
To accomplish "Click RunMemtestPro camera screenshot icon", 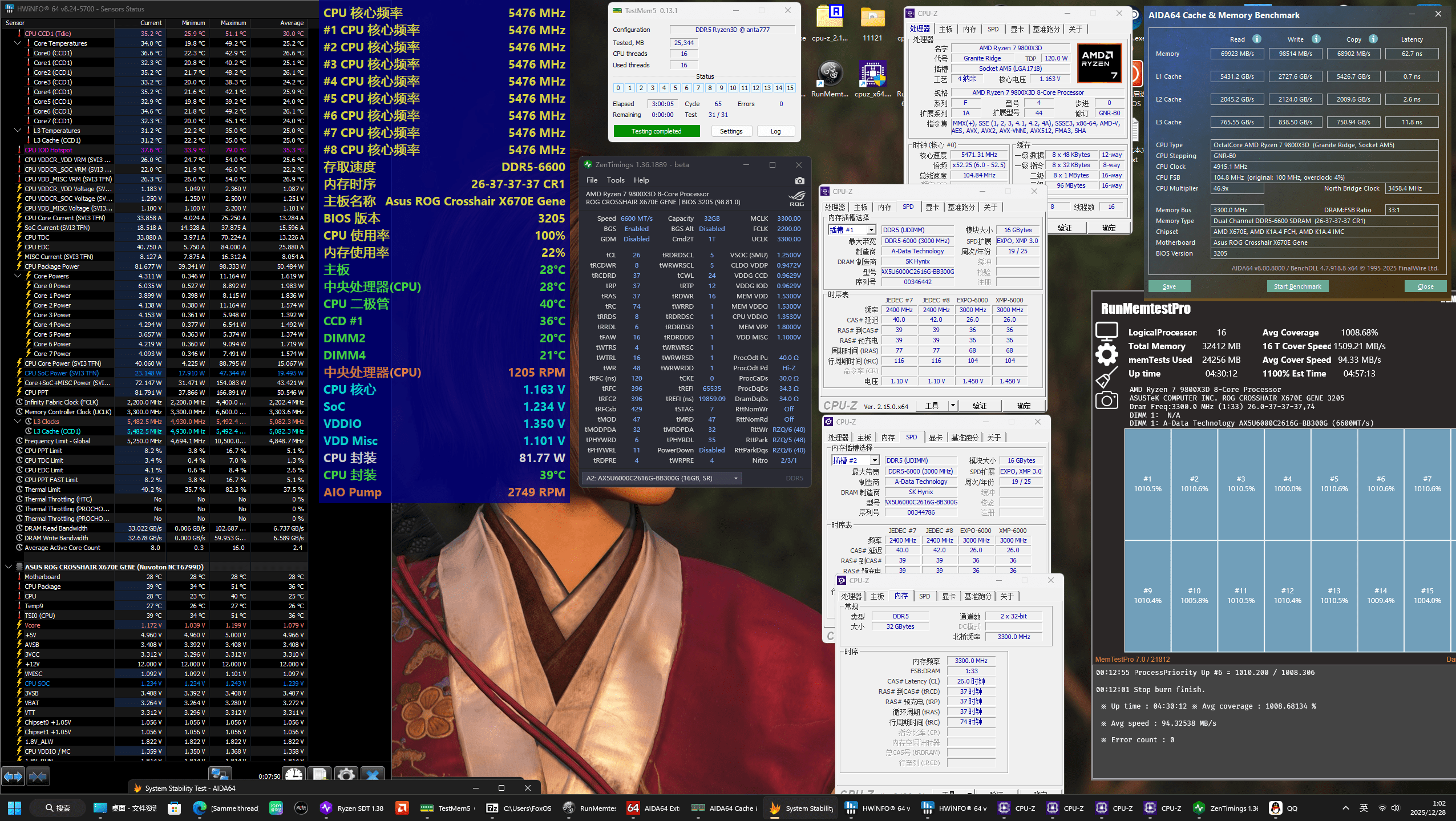I will click(1106, 400).
